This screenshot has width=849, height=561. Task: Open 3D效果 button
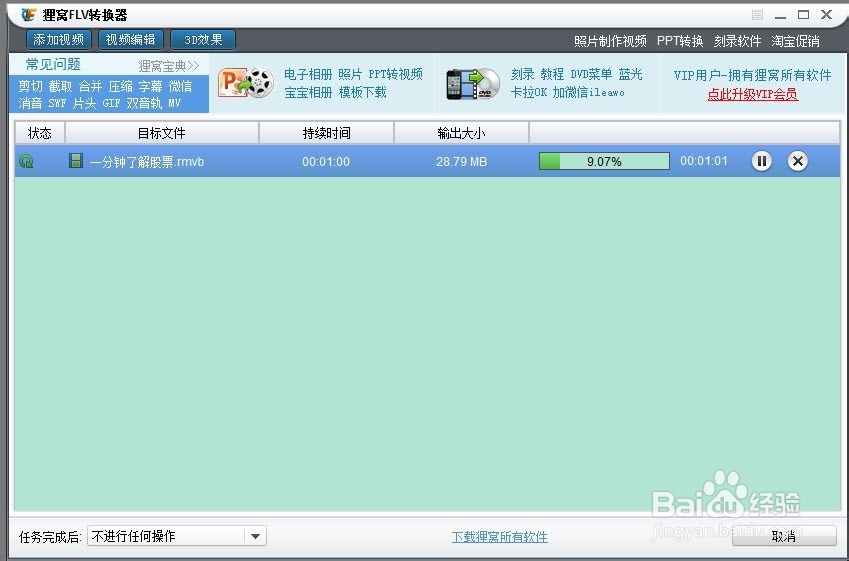(x=203, y=40)
